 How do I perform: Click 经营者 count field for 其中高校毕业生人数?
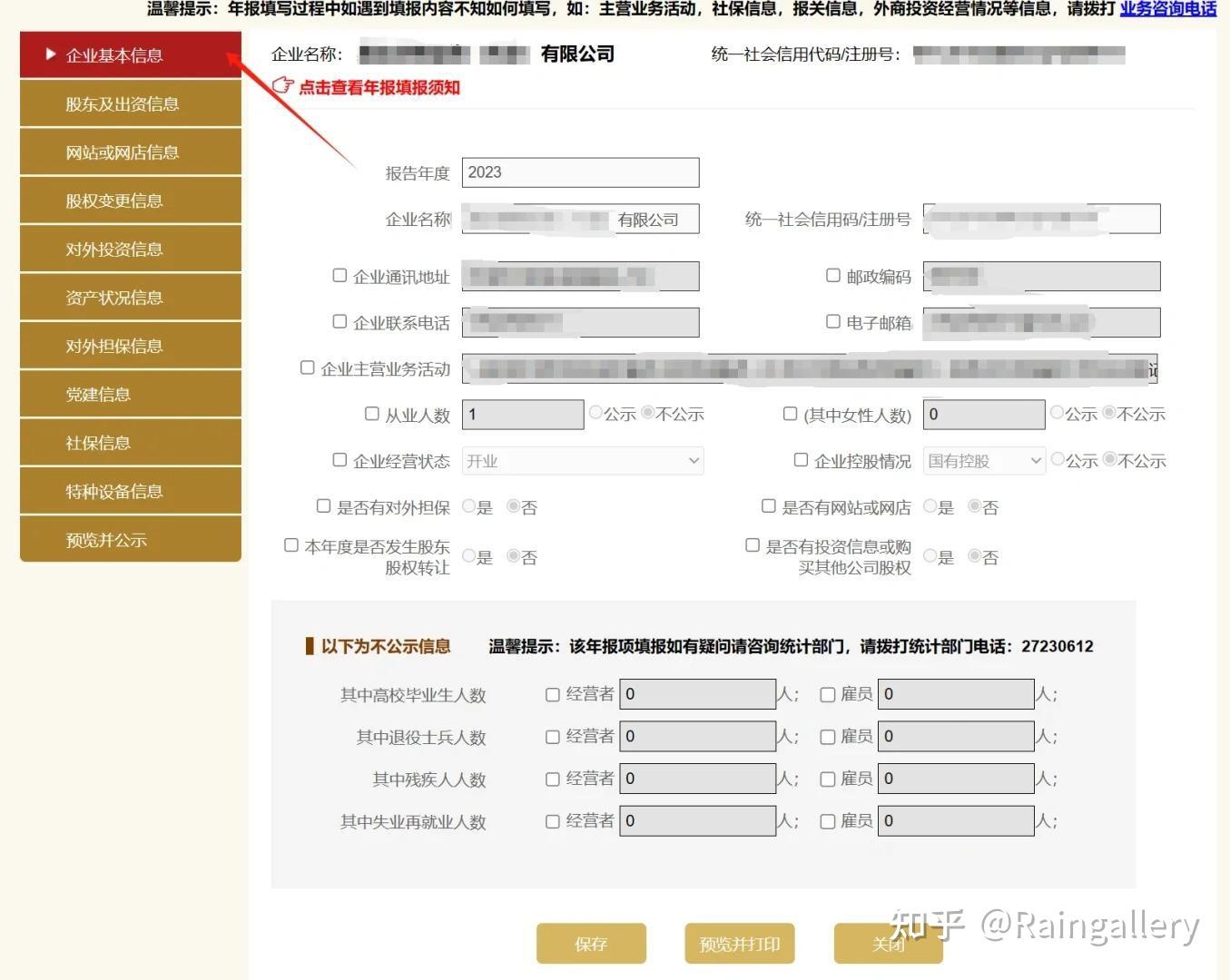point(698,694)
